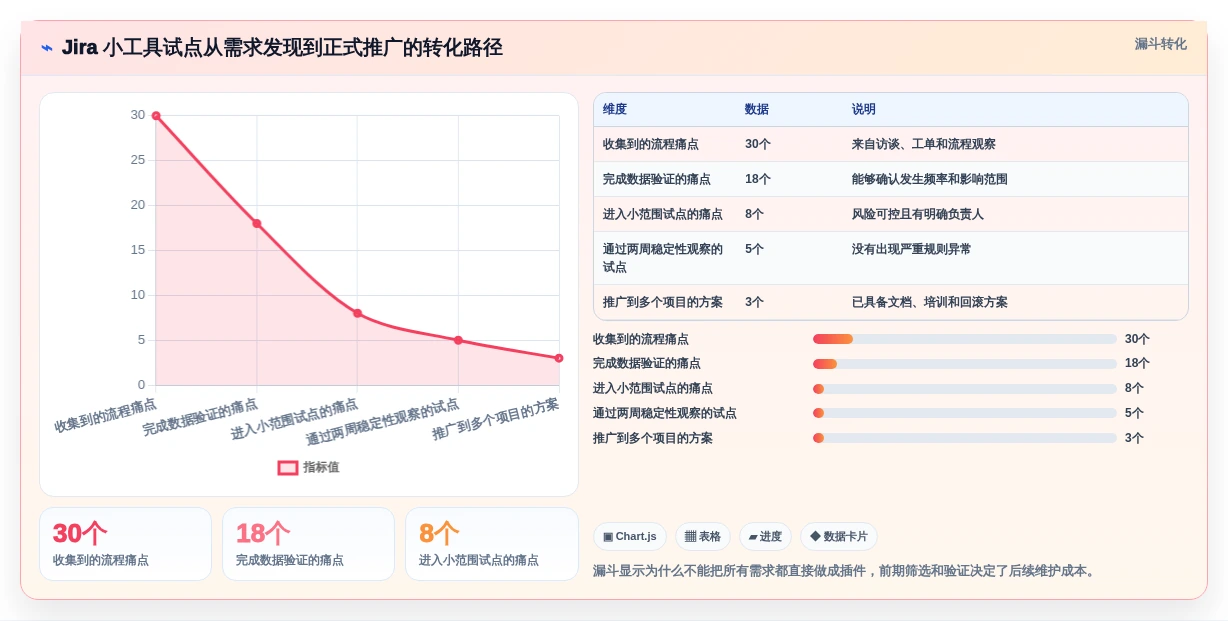The image size is (1228, 621).
Task: Click the x-axis label 收集到的流程痛点
Action: point(106,415)
